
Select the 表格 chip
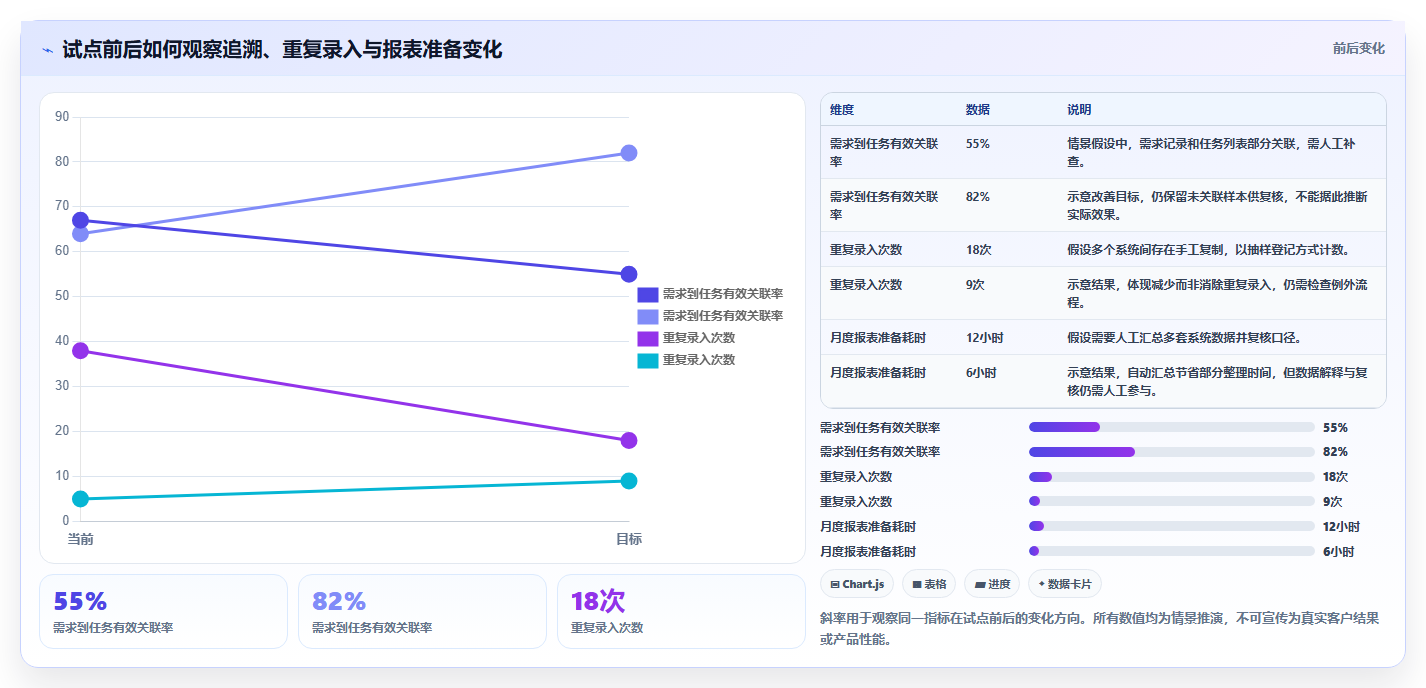pyautogui.click(x=929, y=584)
